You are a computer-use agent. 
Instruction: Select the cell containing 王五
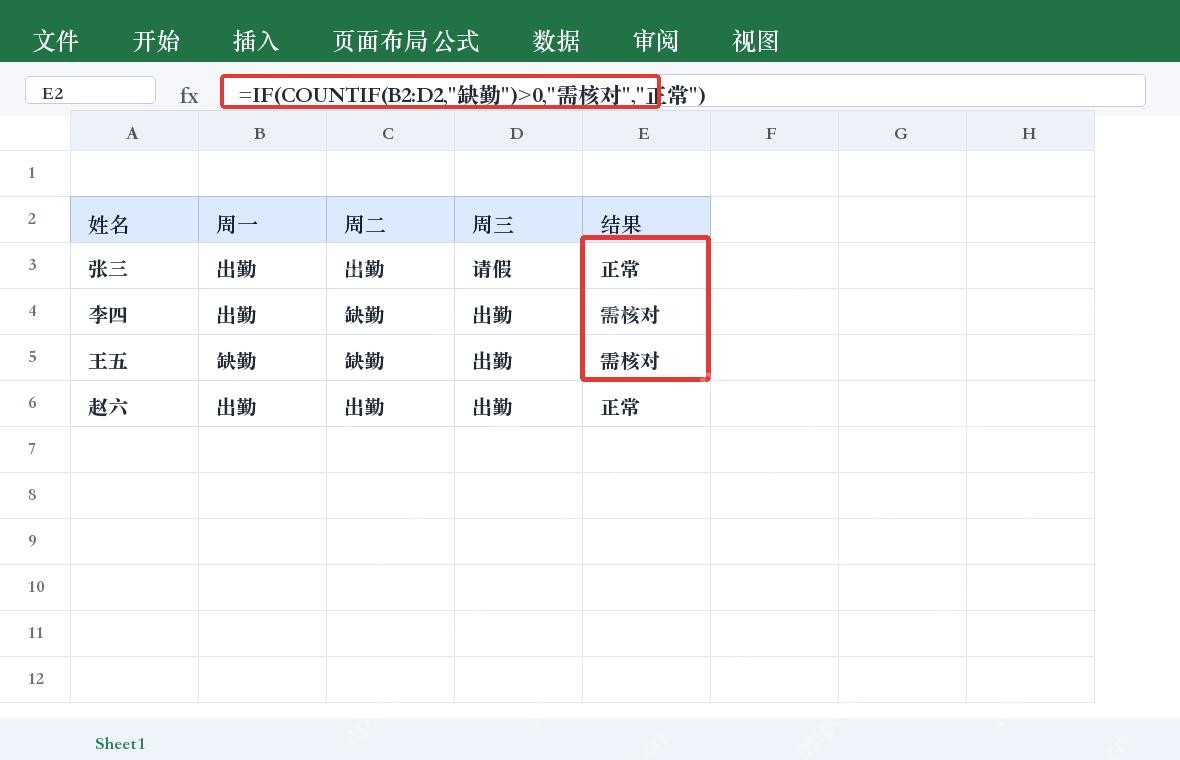[135, 357]
